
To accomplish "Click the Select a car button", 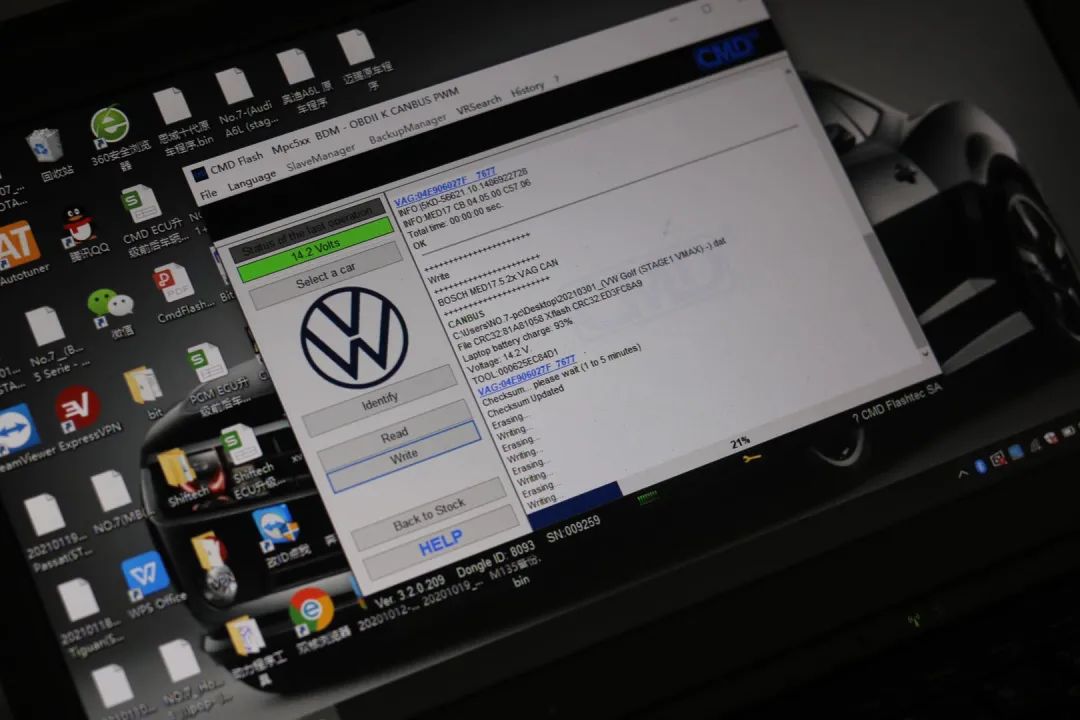I will [326, 275].
